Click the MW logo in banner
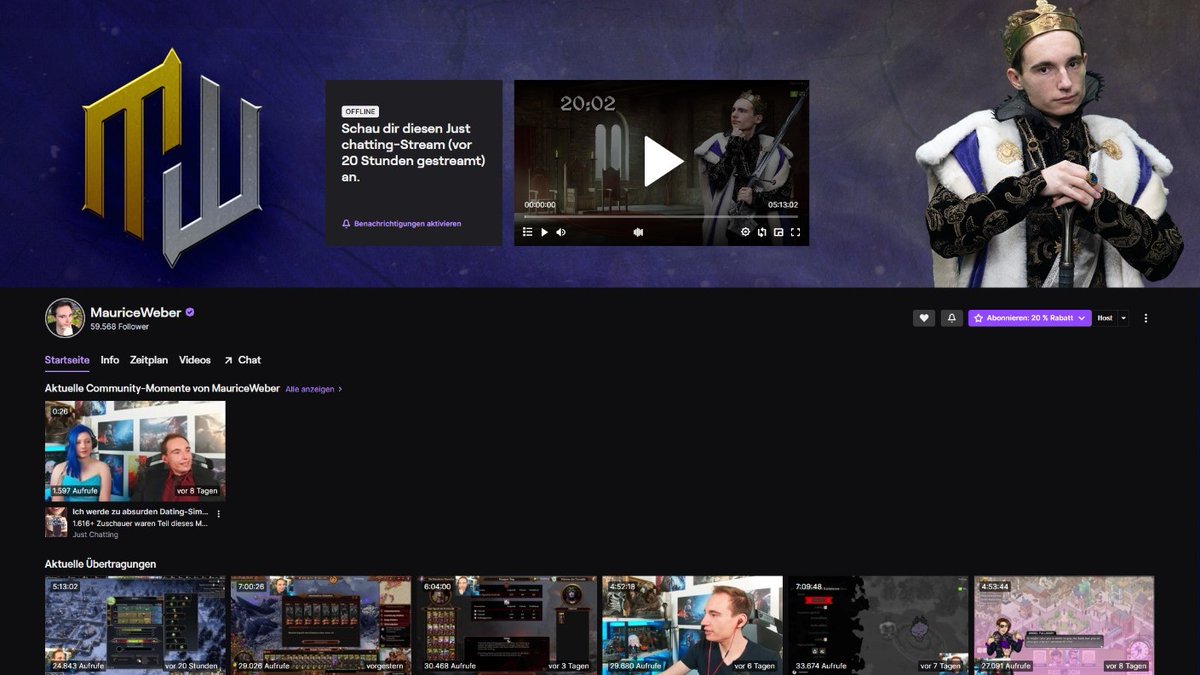Screen dimensions: 1200x675 point(172,158)
